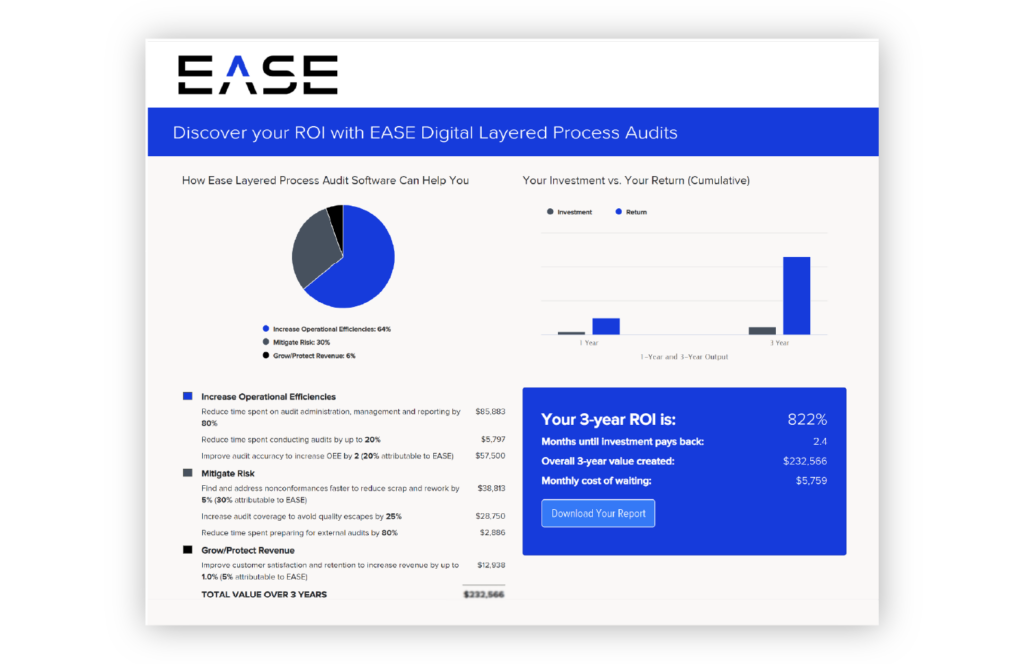Click blue square beside Increase Operational Efficiencies heading

point(187,396)
